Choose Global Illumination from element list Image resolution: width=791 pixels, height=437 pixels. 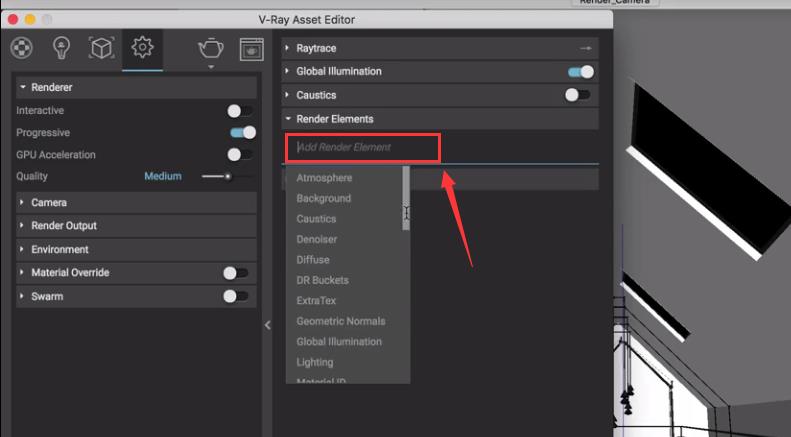point(339,342)
